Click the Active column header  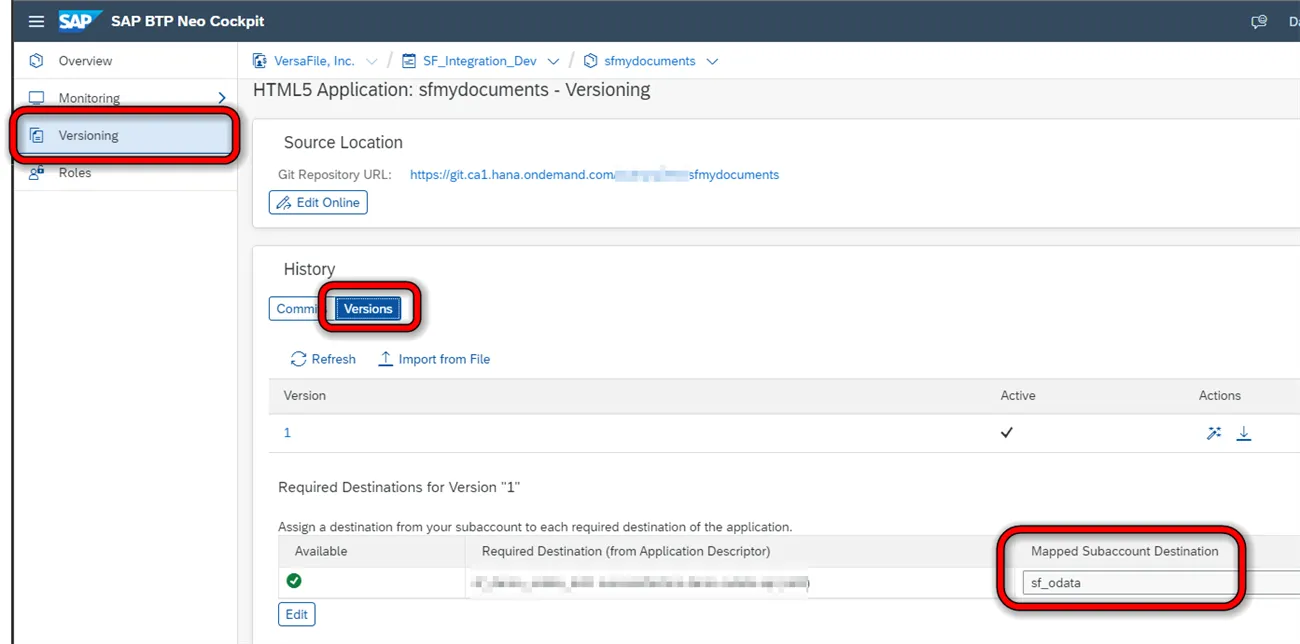point(1018,396)
